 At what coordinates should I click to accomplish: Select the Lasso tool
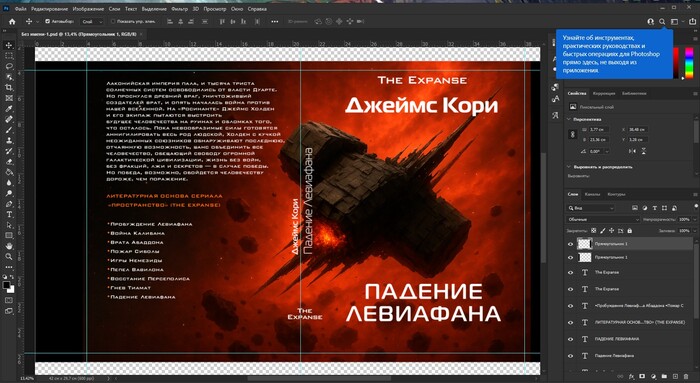click(9, 66)
